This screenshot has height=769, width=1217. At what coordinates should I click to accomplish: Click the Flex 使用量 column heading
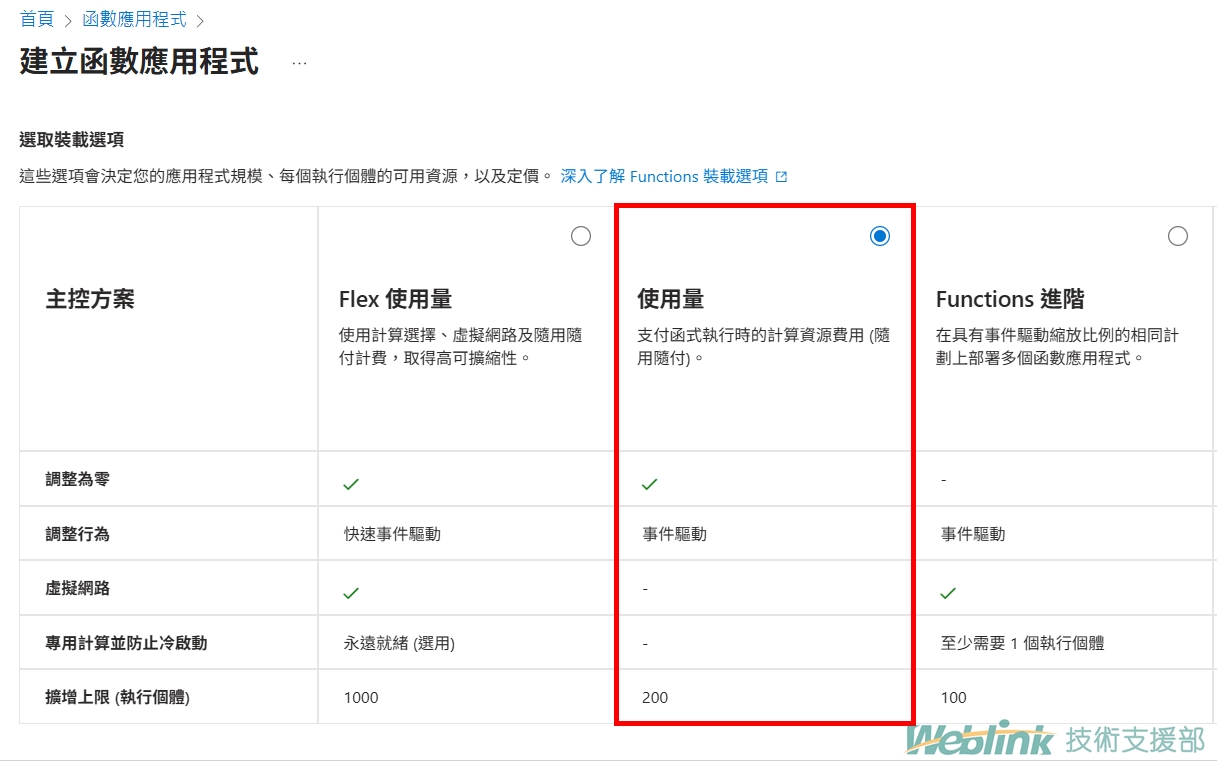(395, 299)
